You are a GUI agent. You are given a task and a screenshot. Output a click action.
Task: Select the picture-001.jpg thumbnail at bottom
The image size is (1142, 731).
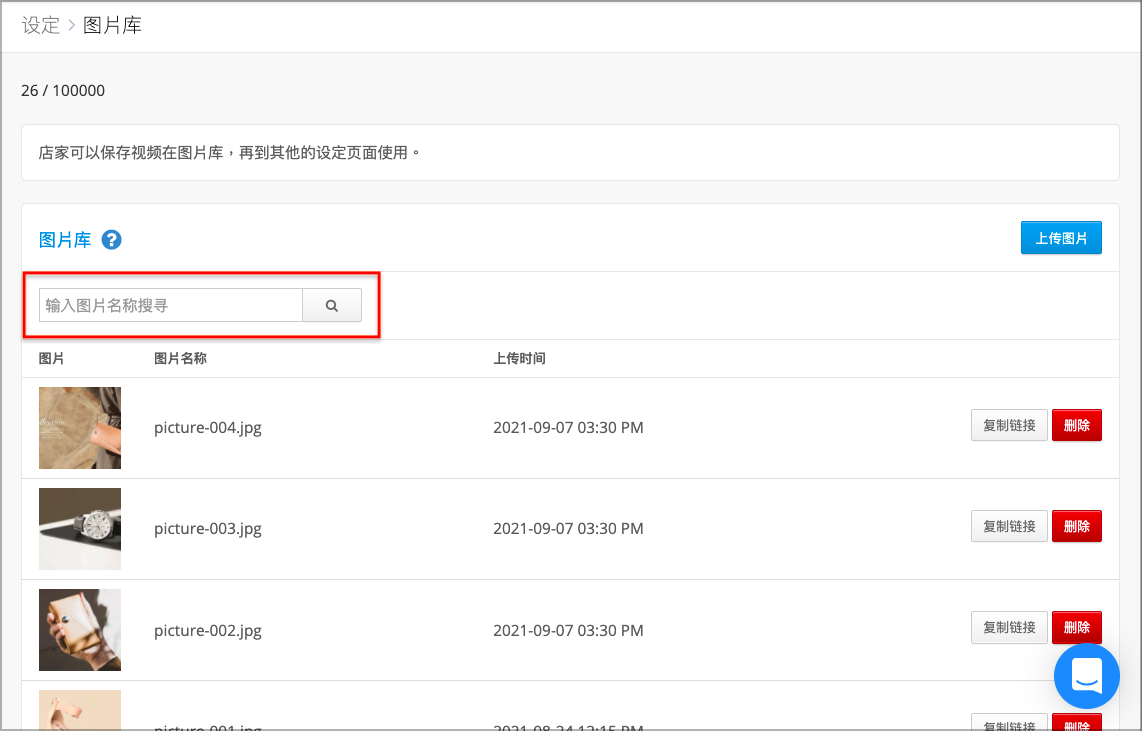80,710
